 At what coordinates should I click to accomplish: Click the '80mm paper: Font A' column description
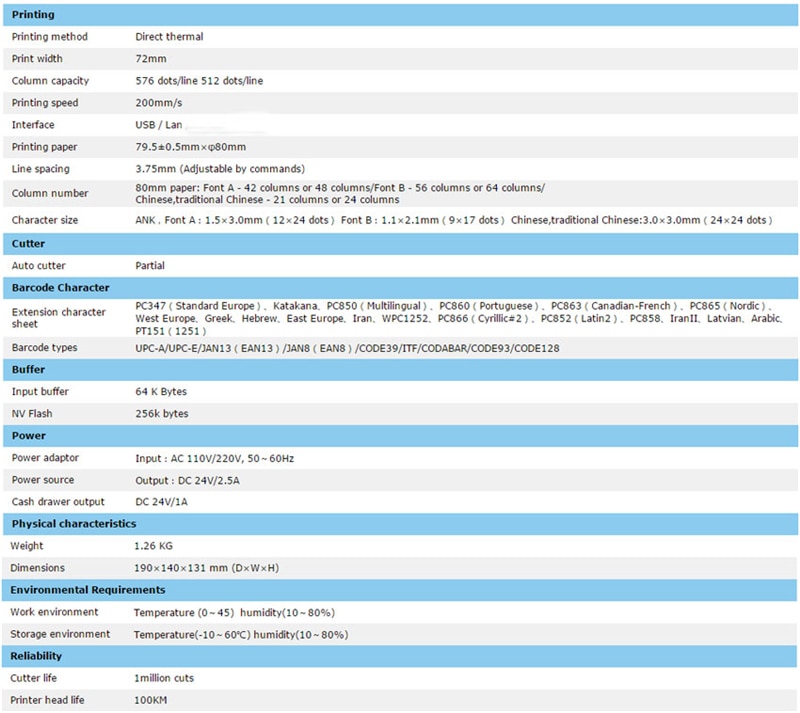tap(340, 193)
